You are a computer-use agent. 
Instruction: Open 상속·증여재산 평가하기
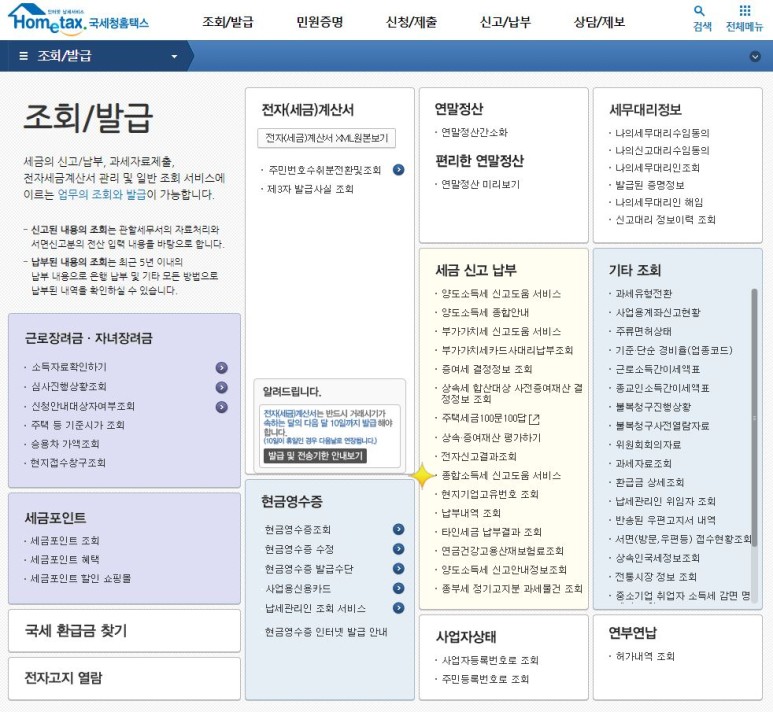click(491, 438)
